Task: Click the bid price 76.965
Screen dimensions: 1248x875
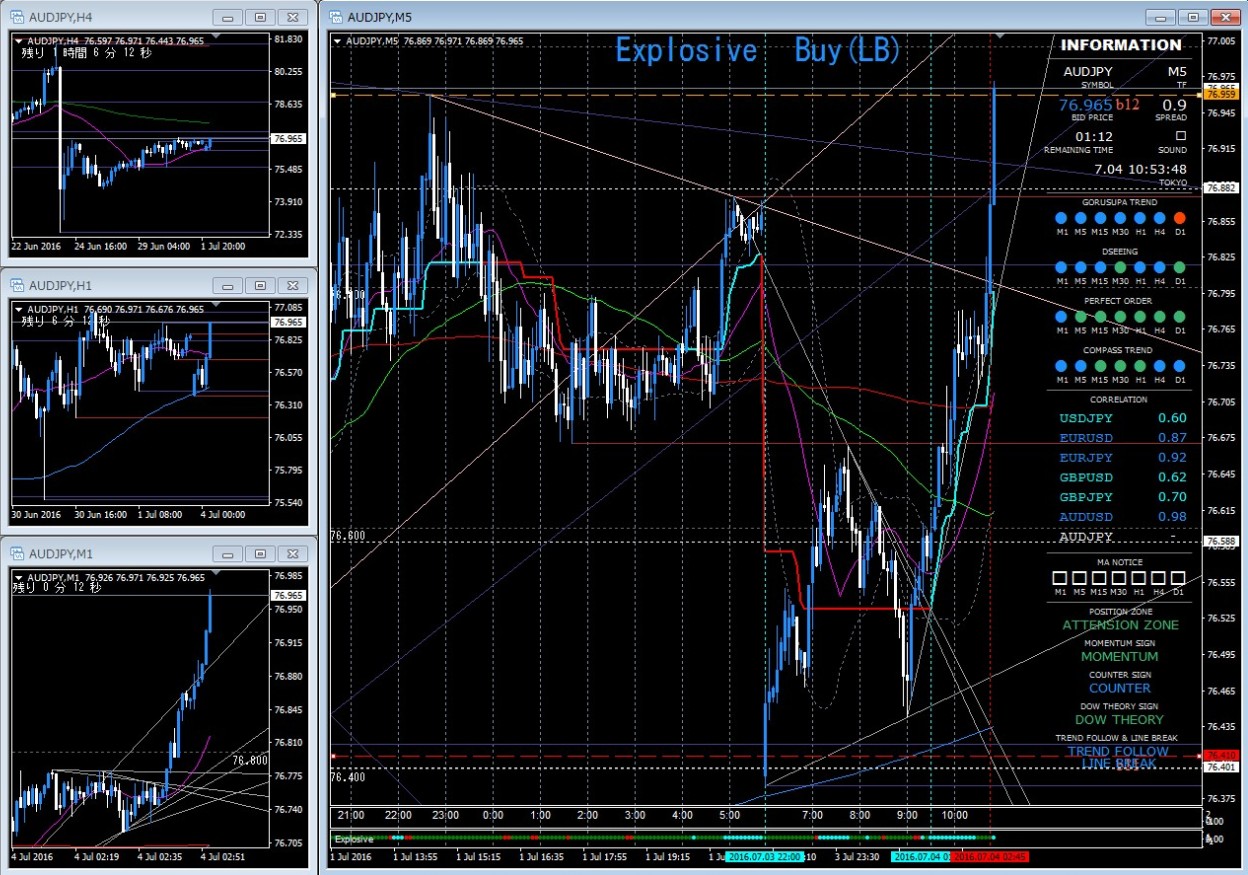Action: pyautogui.click(x=1086, y=104)
